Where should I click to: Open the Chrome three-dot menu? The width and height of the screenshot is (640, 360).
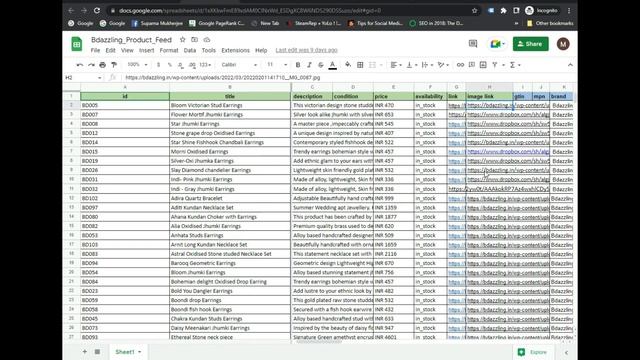(569, 11)
